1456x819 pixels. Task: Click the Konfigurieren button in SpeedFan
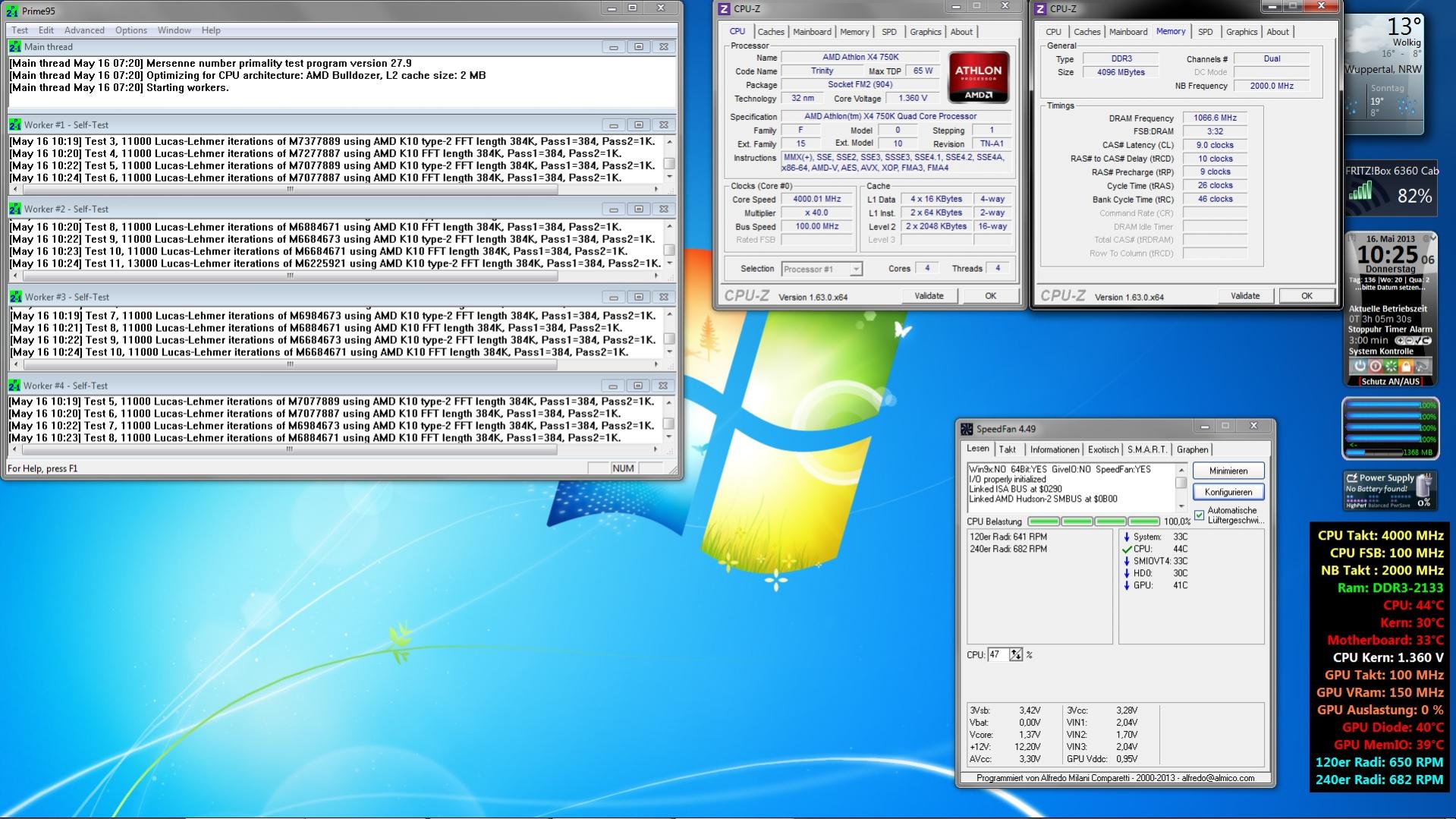(x=1228, y=492)
